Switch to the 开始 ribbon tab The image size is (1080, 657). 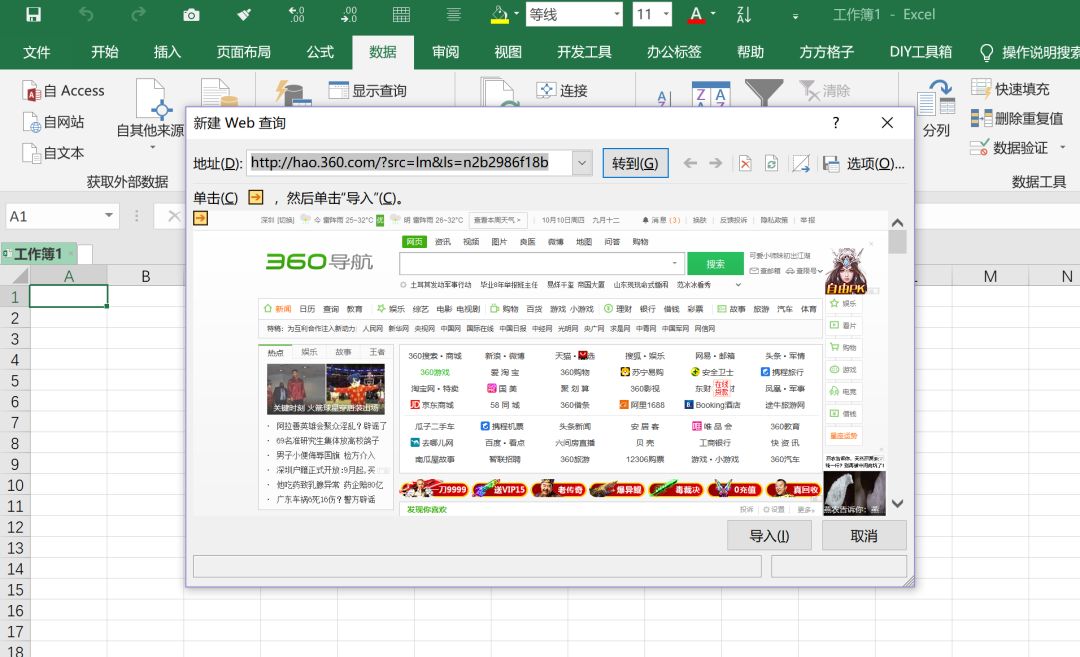(105, 52)
